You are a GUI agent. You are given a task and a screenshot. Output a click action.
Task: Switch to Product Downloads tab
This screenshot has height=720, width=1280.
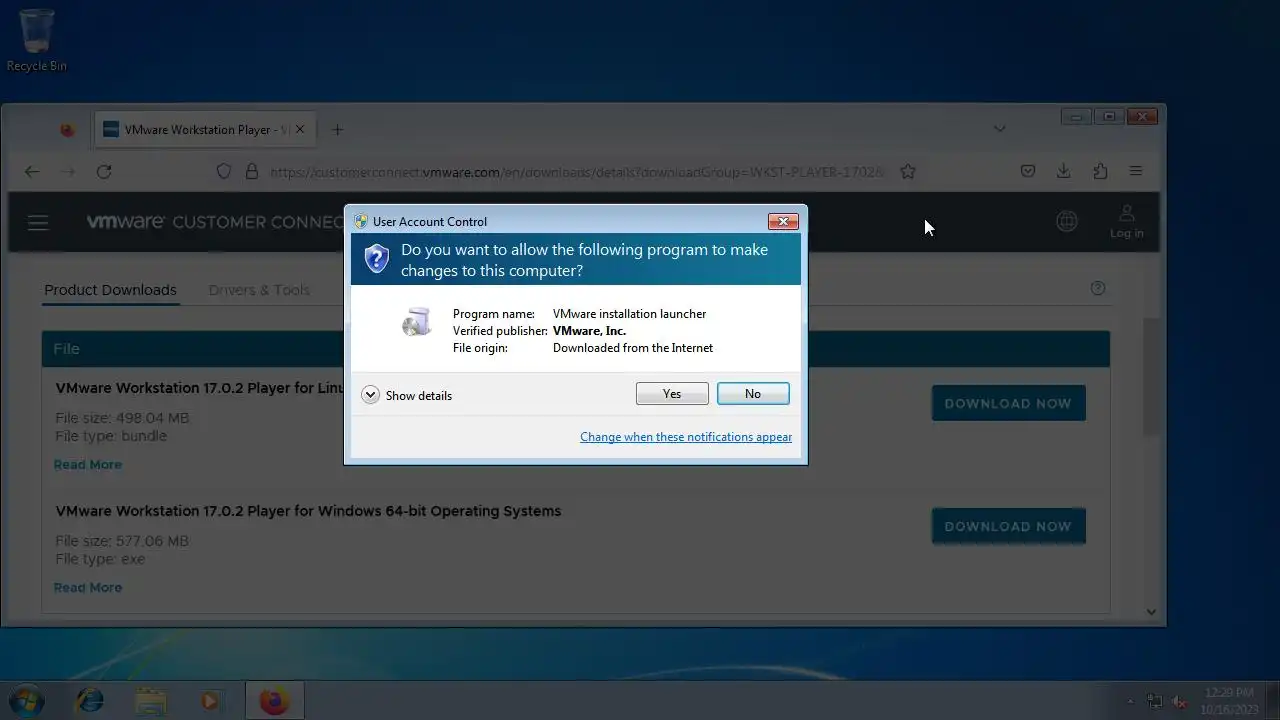110,290
